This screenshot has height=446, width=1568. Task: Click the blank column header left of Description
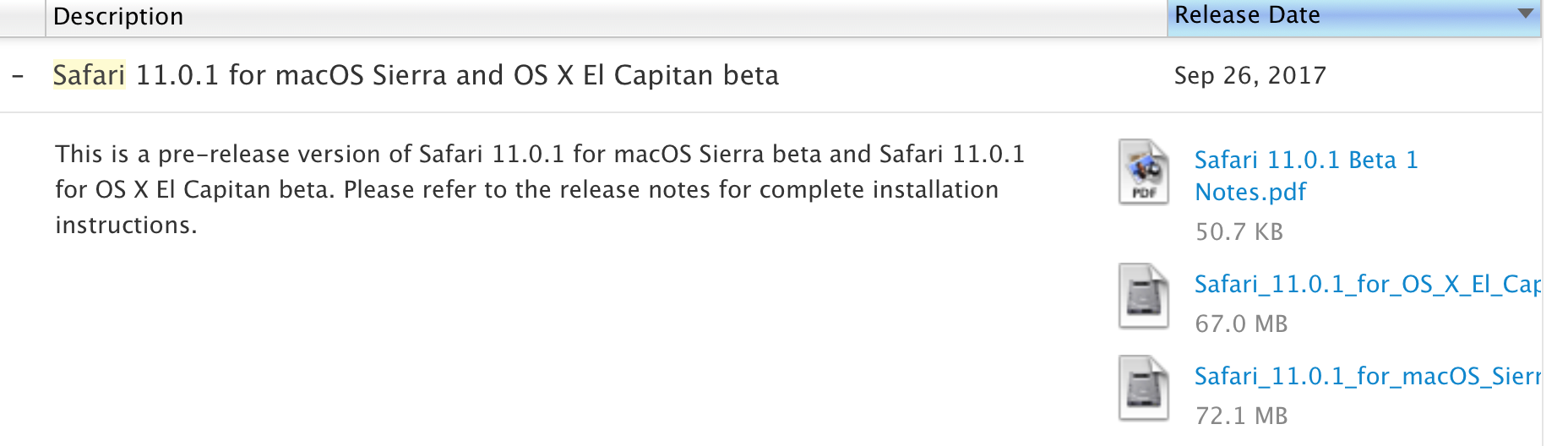pos(22,17)
